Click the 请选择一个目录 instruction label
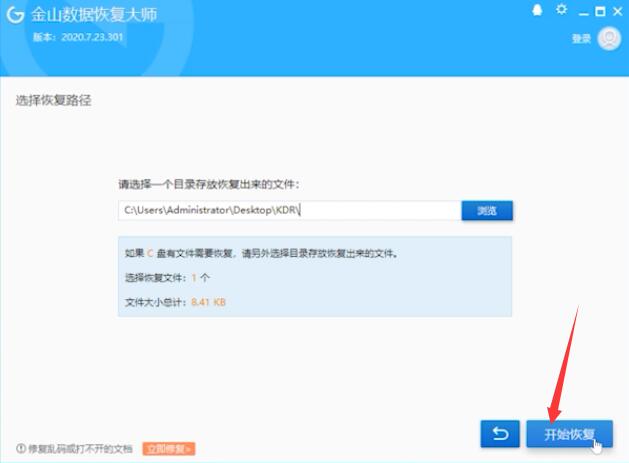This screenshot has width=629, height=463. tap(209, 184)
